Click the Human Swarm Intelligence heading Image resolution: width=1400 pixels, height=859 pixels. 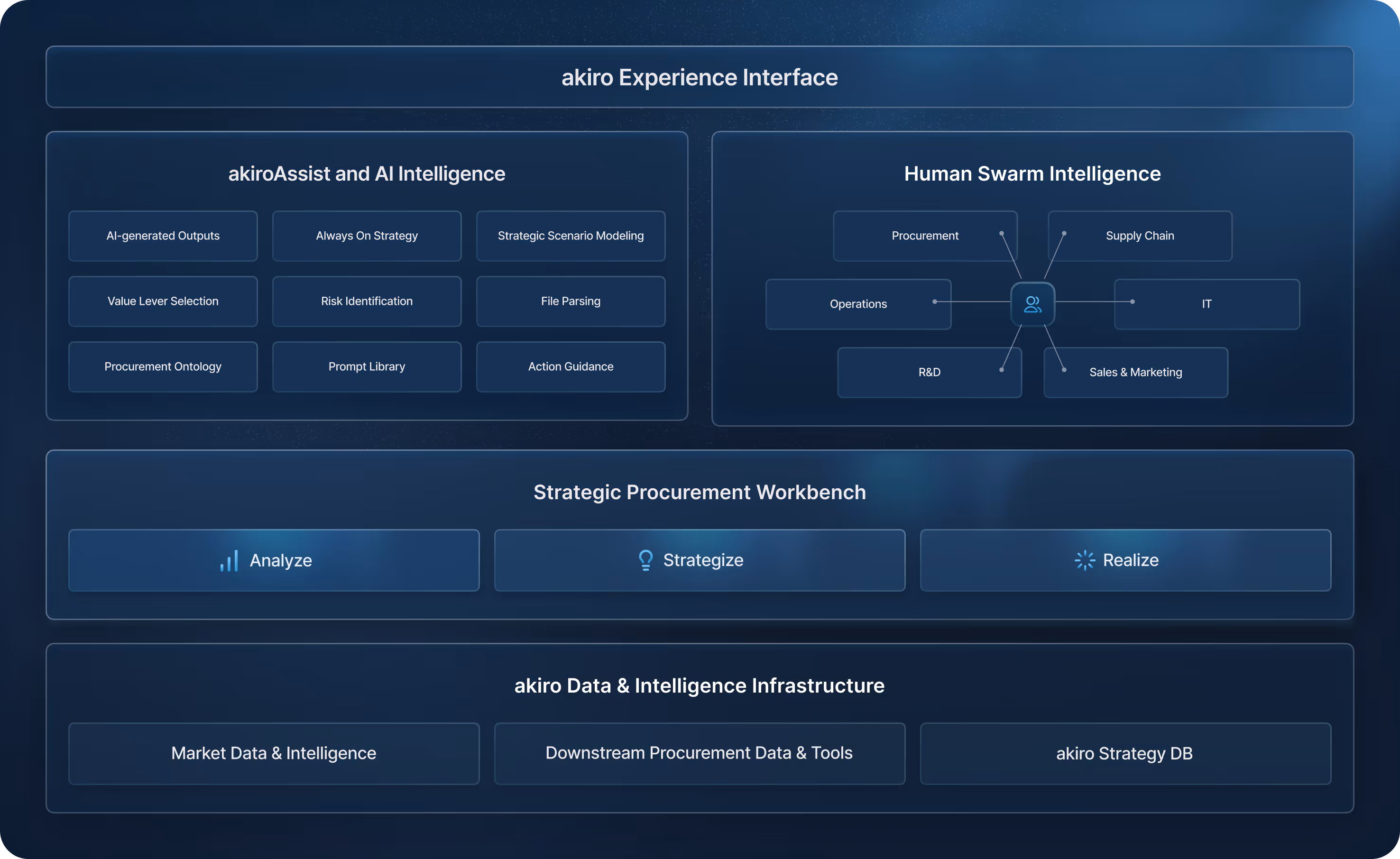tap(1032, 174)
